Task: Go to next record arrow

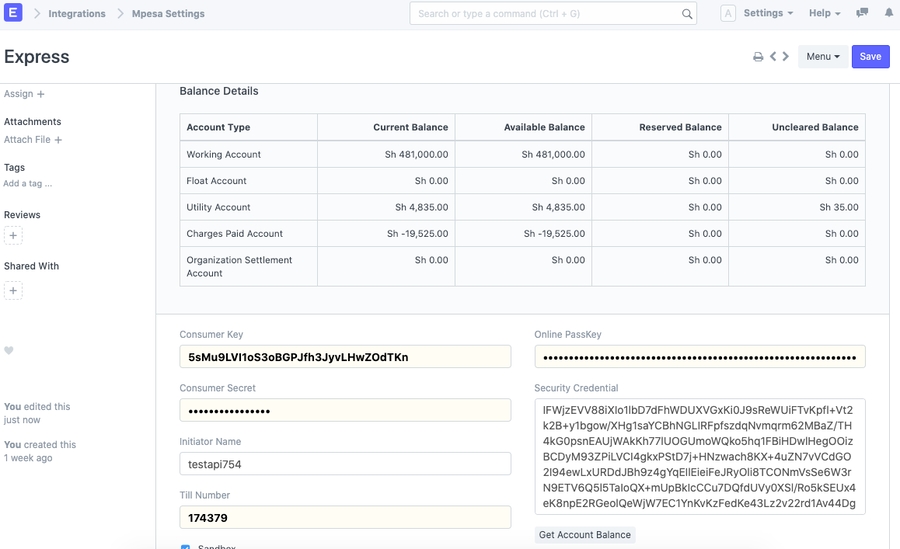Action: (x=786, y=57)
